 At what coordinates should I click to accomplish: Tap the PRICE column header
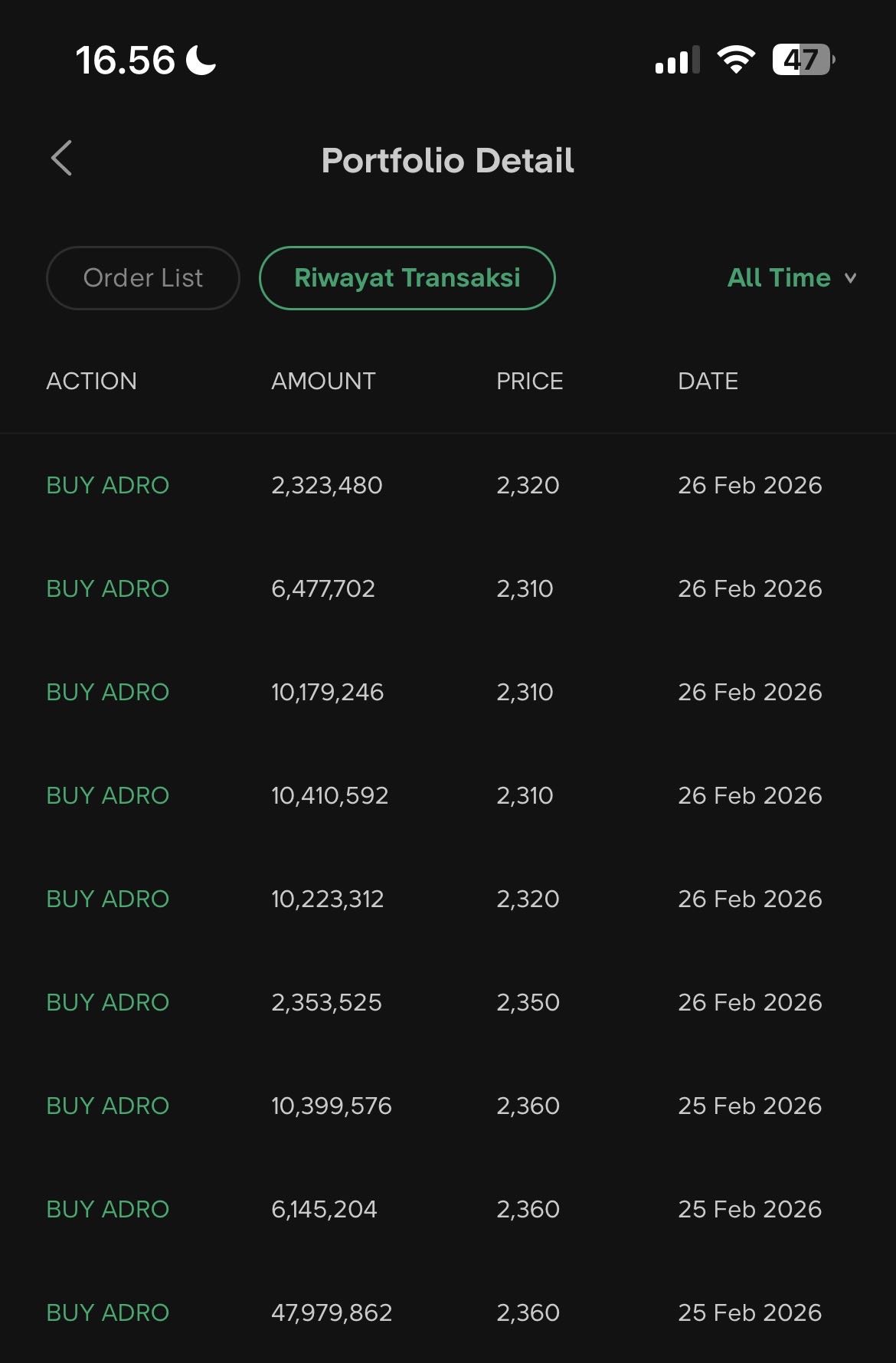click(x=529, y=381)
